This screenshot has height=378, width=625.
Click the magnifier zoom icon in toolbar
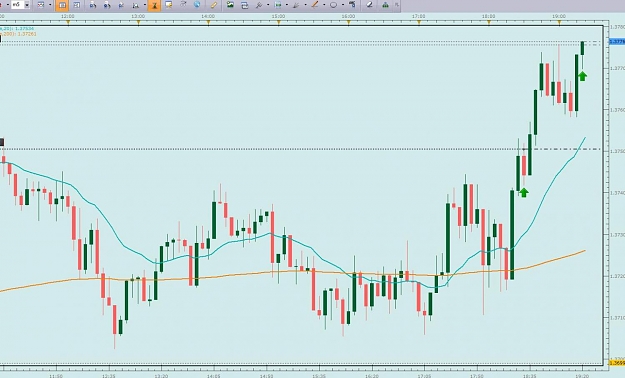[136, 5]
